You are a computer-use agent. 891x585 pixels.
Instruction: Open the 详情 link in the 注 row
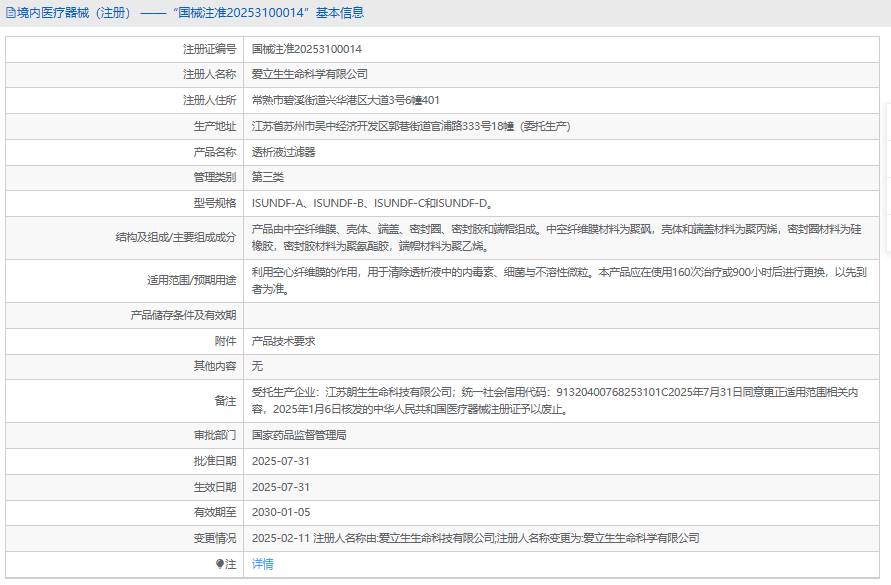[262, 564]
